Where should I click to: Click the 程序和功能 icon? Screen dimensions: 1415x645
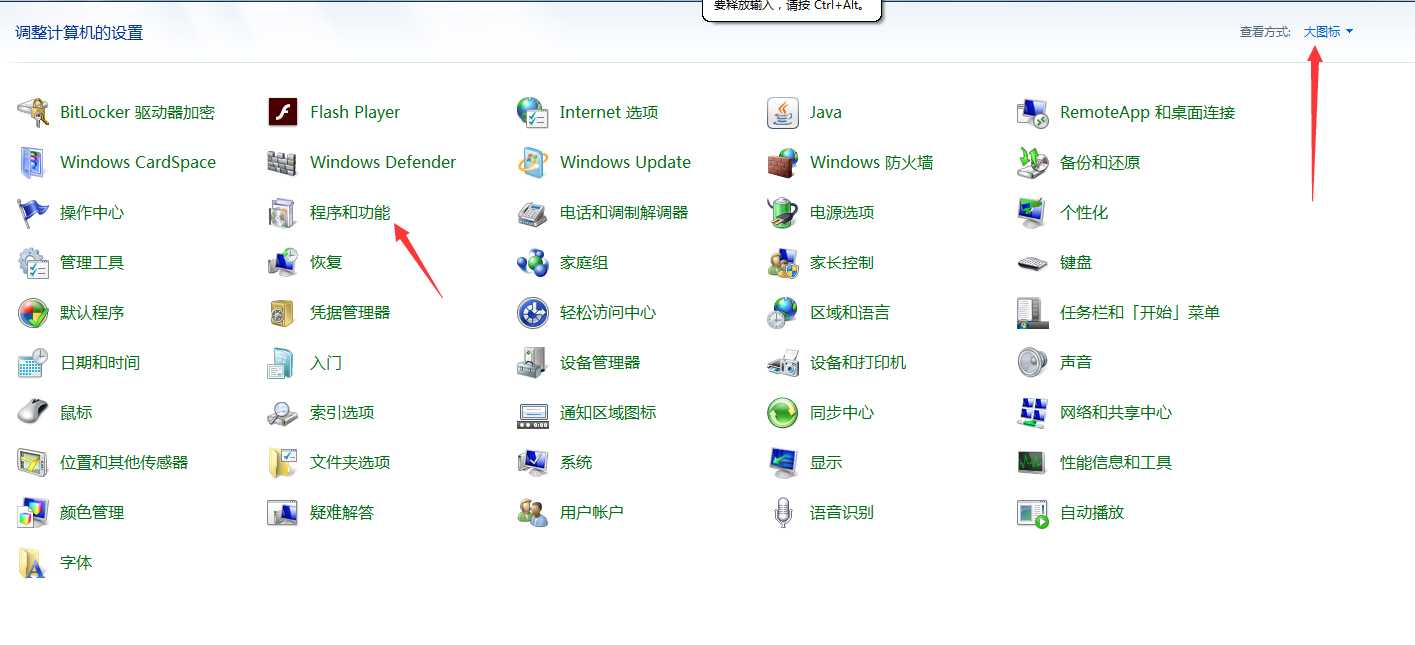(283, 212)
